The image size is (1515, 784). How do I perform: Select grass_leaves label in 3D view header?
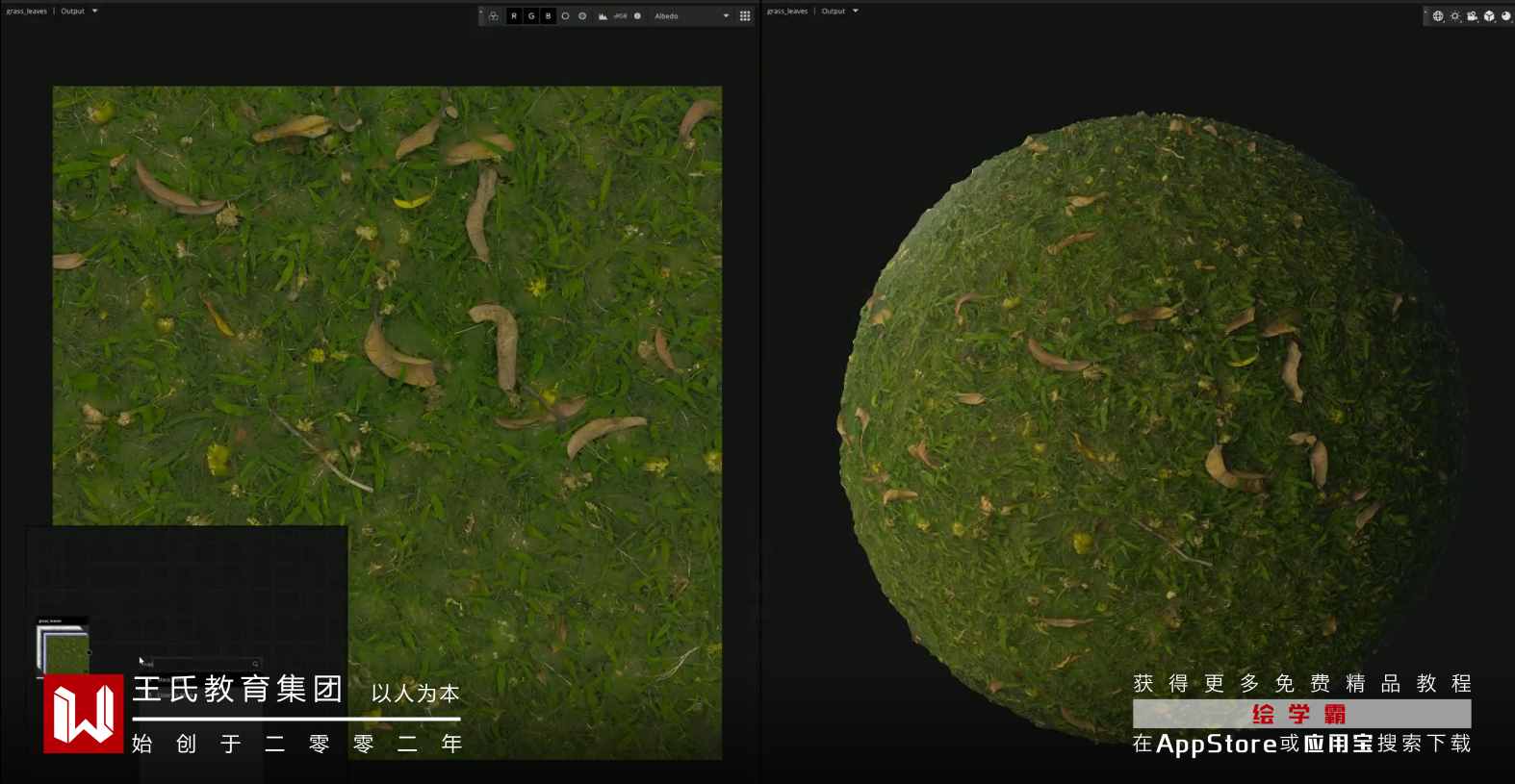[x=787, y=12]
